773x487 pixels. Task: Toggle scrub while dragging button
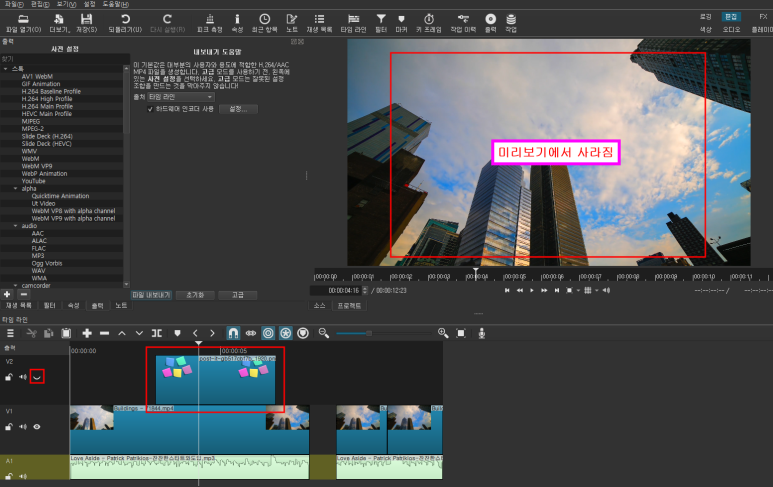coord(251,333)
